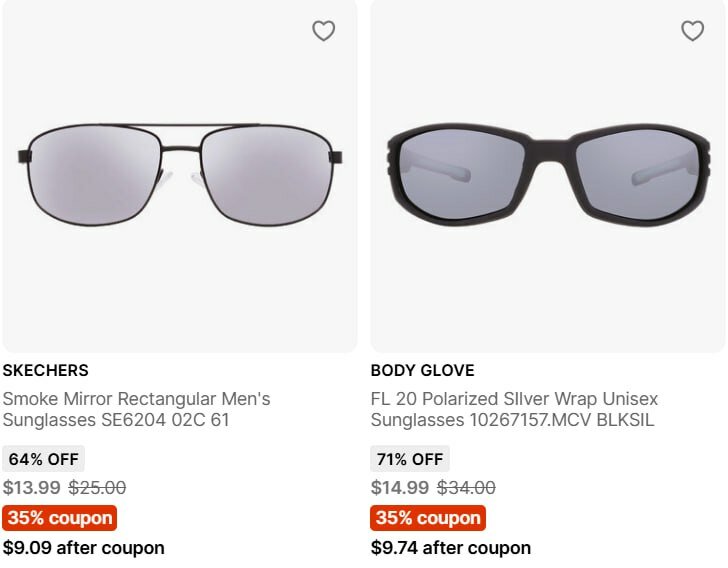Select the $13.99 sale price
The image size is (728, 568).
30,488
